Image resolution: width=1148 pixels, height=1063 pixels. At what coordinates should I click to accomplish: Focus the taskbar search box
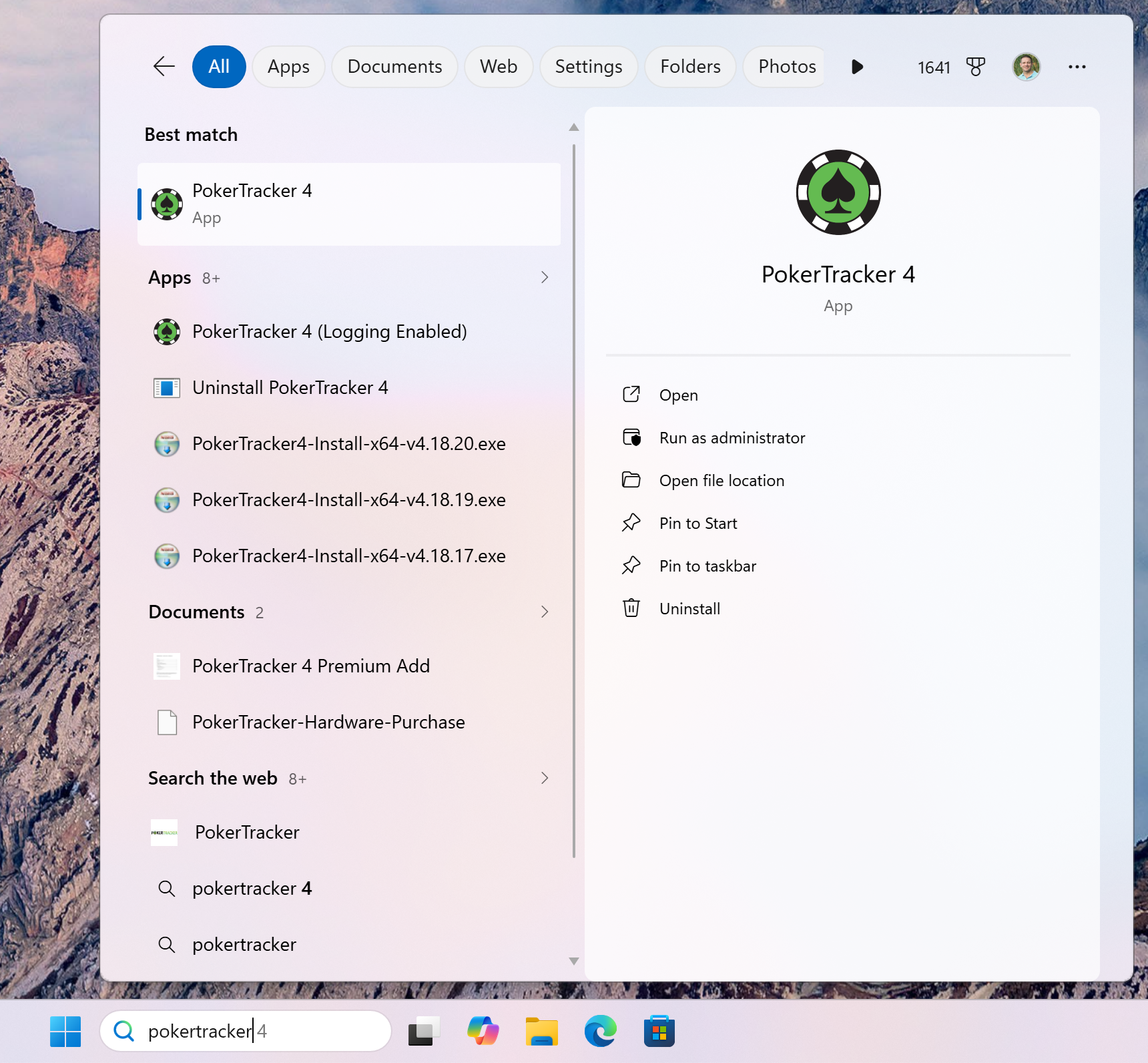[246, 1032]
